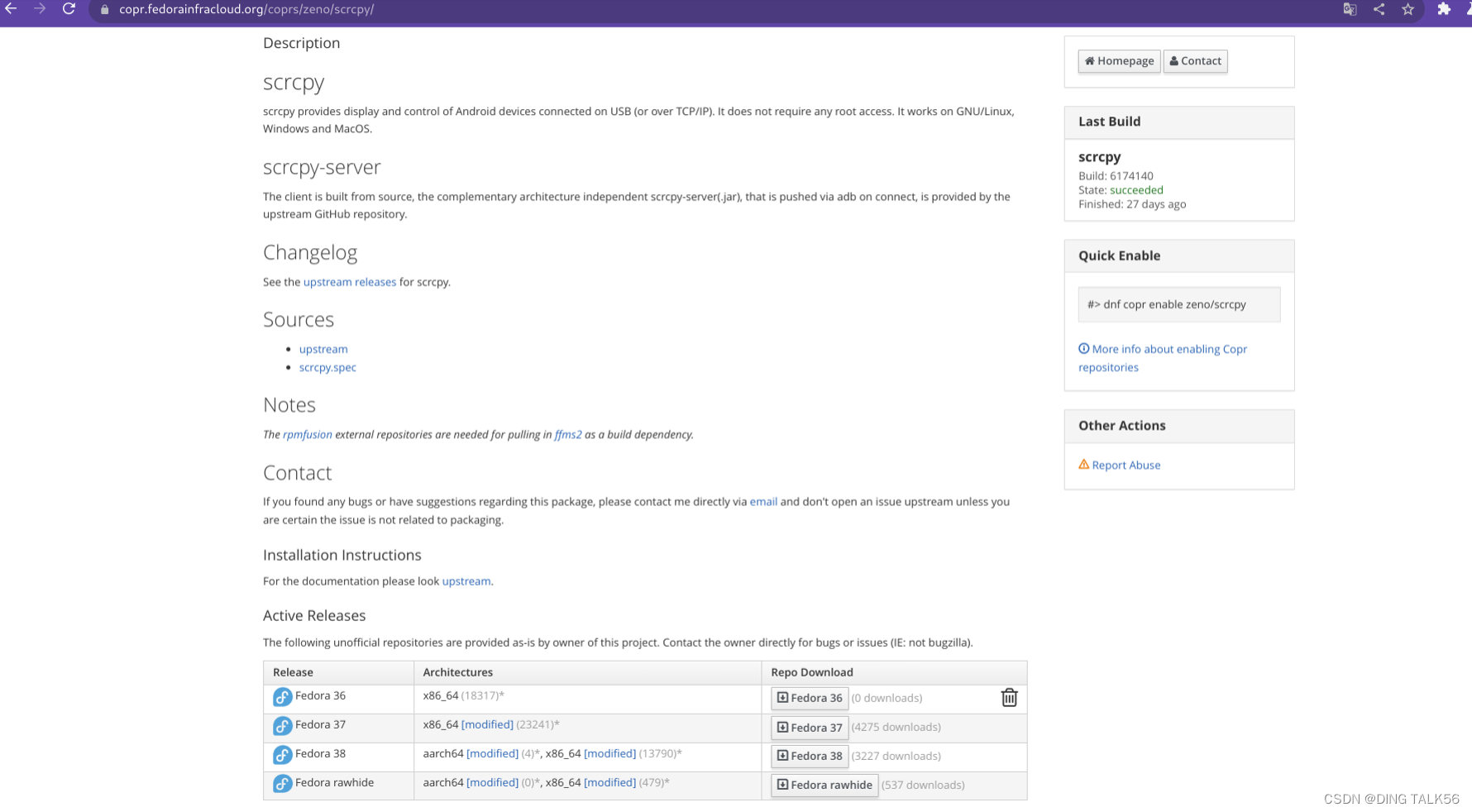The image size is (1472, 812).
Task: Open the scrcpy.spec source link
Action: 327,367
